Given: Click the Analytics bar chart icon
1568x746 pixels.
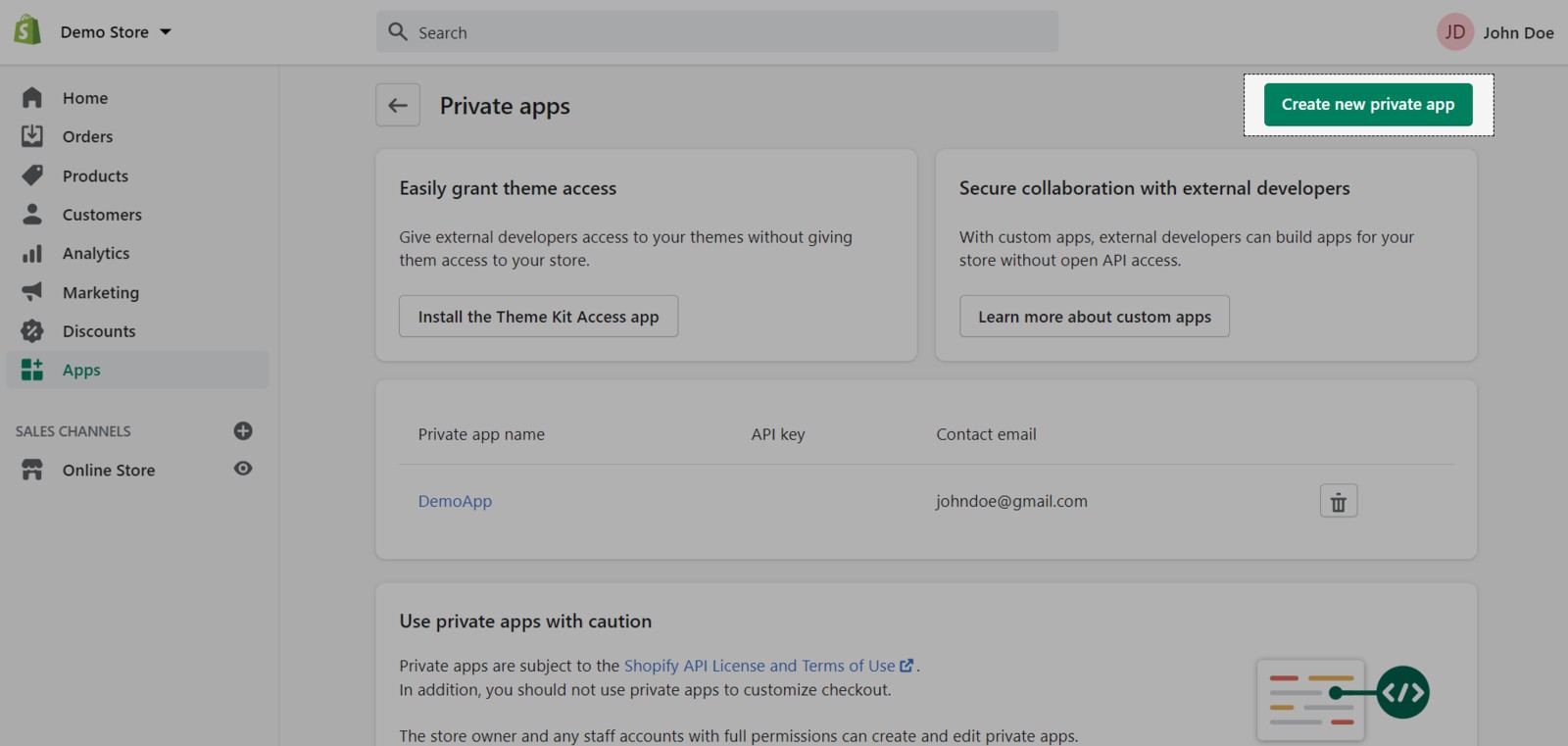Looking at the screenshot, I should click(x=32, y=253).
